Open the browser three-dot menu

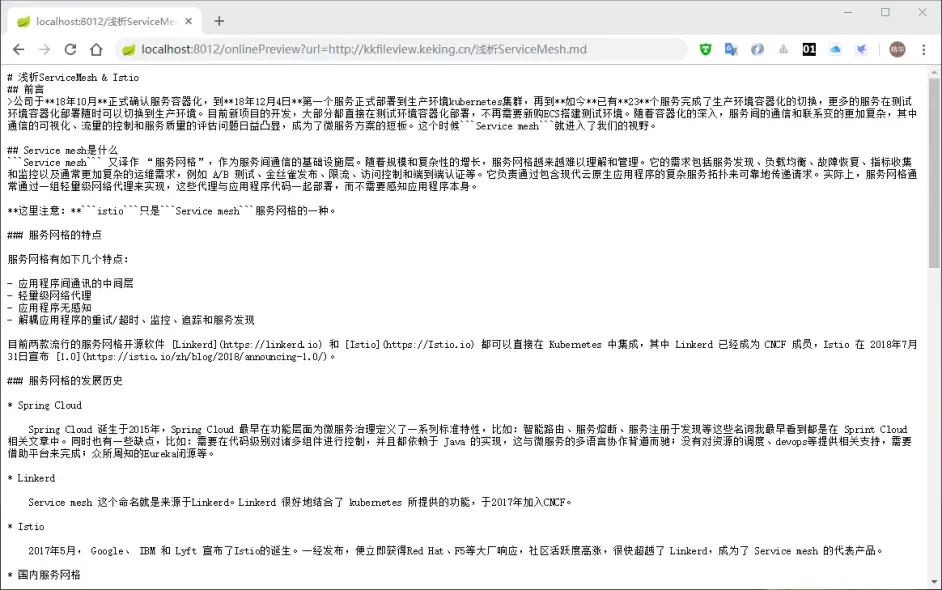(922, 48)
